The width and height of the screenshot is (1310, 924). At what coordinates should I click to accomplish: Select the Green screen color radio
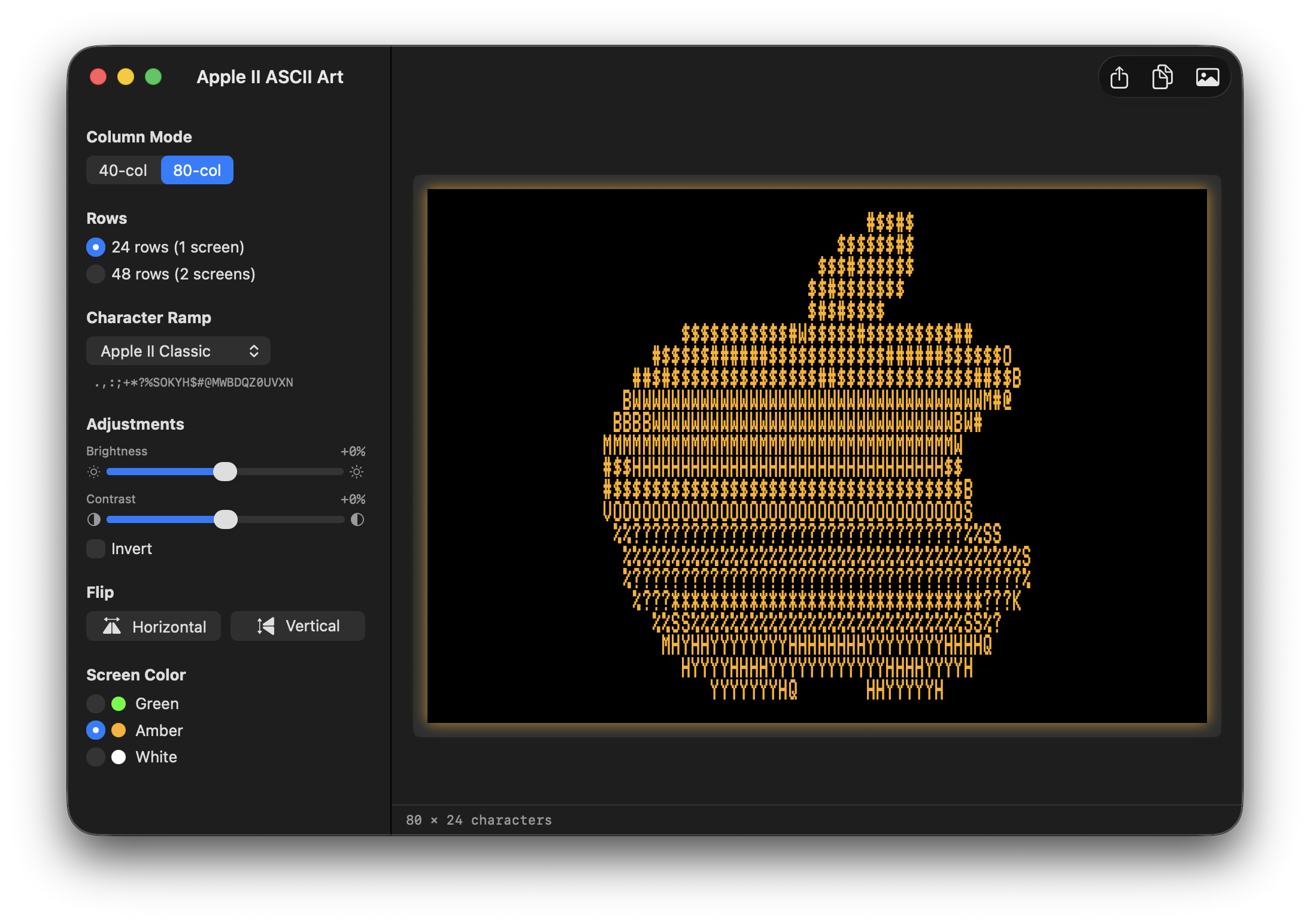click(96, 704)
